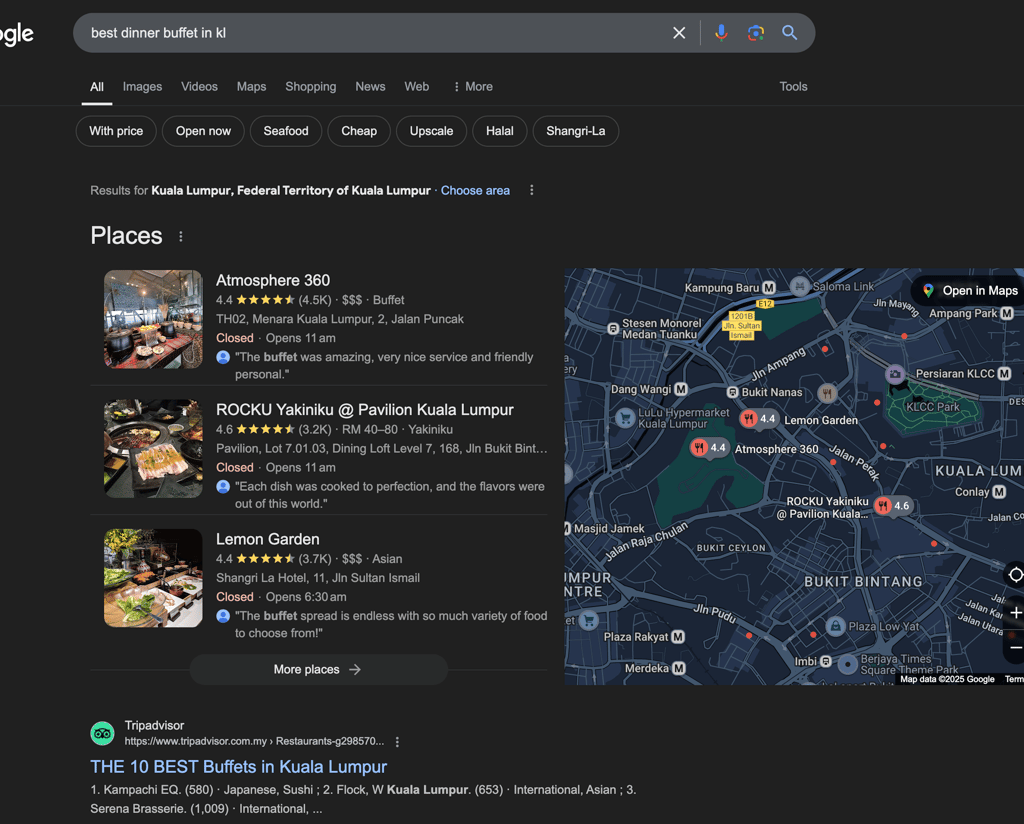Expand the More search categories menu
Viewport: 1024px width, 824px height.
(473, 87)
